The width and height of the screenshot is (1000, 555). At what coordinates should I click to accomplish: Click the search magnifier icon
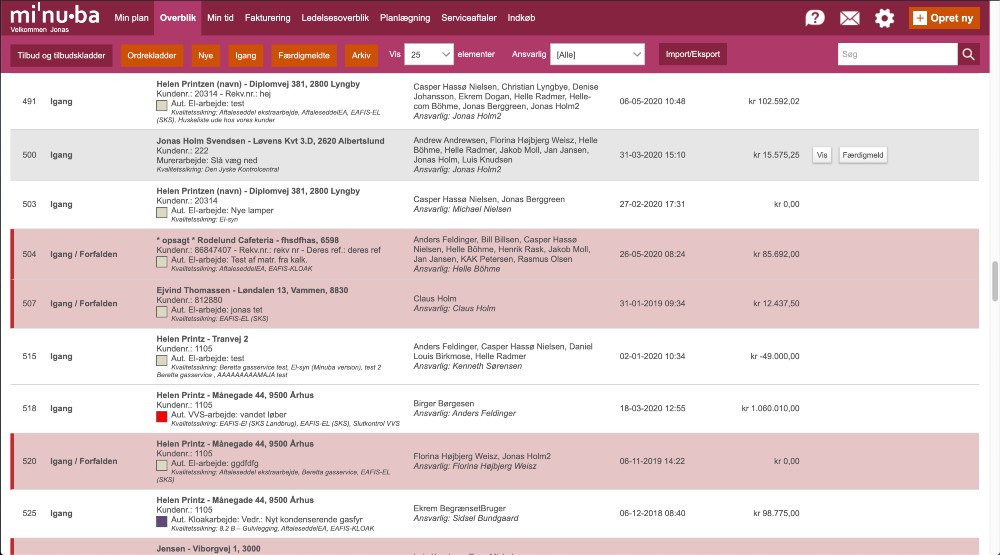(968, 54)
